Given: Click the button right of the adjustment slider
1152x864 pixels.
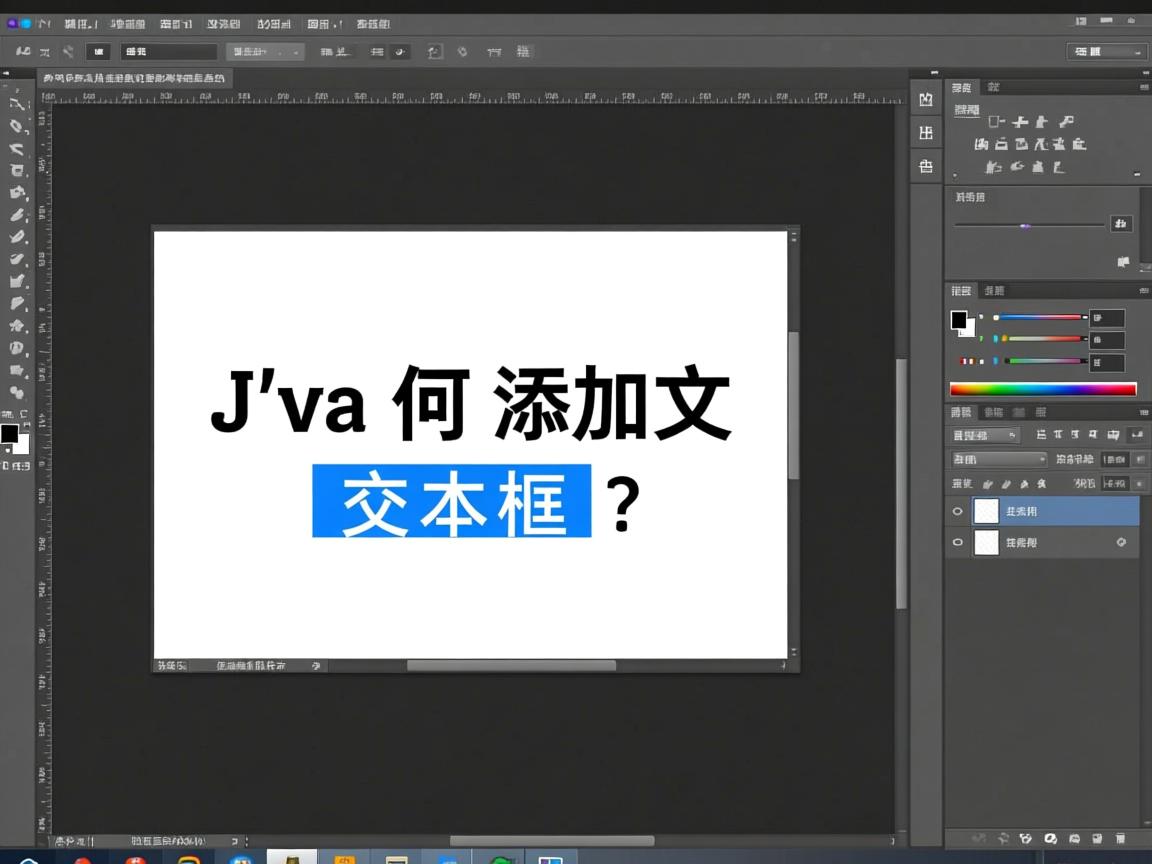Looking at the screenshot, I should click(x=1121, y=224).
